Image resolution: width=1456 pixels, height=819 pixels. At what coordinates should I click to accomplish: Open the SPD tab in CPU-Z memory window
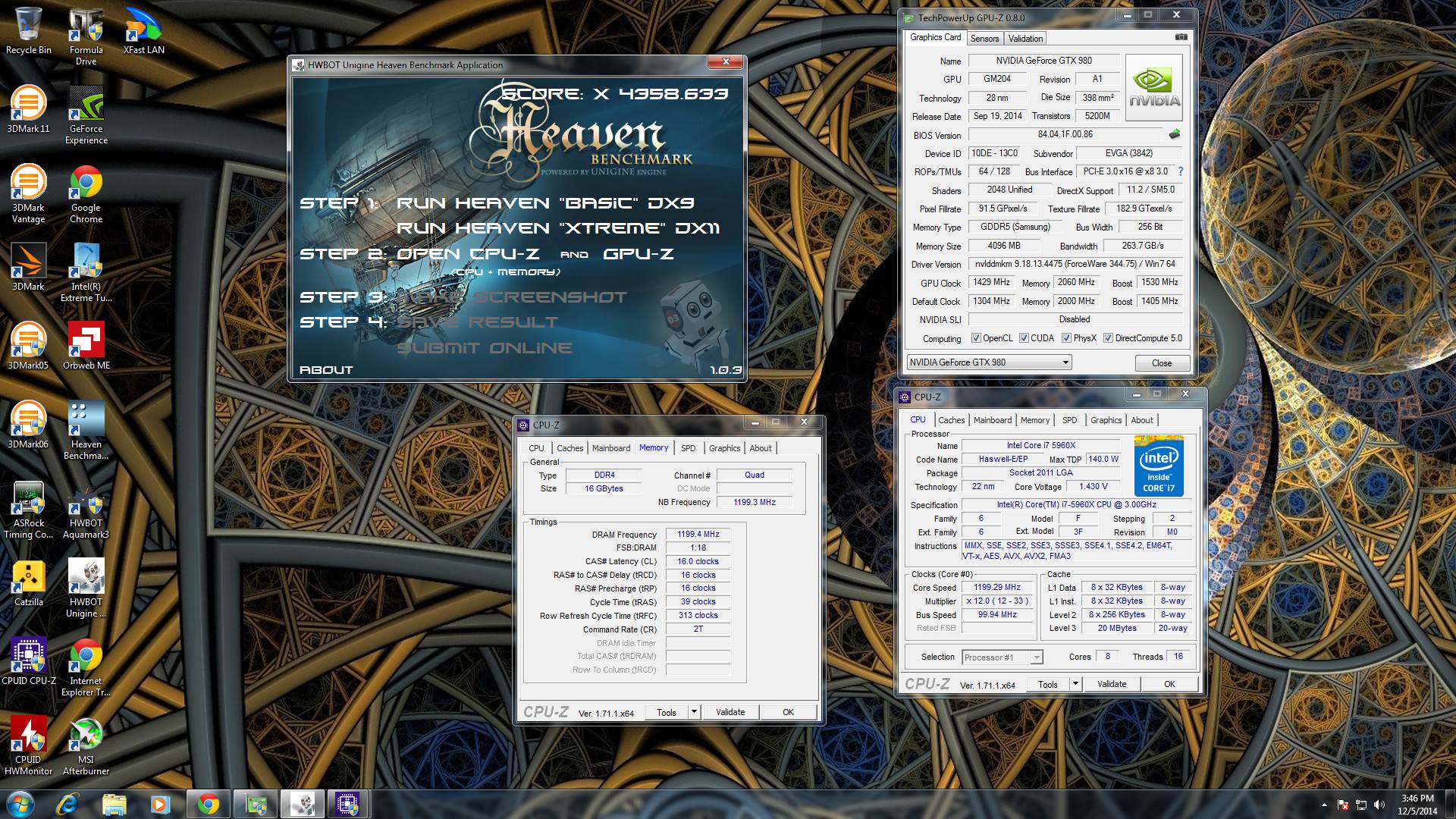[688, 448]
